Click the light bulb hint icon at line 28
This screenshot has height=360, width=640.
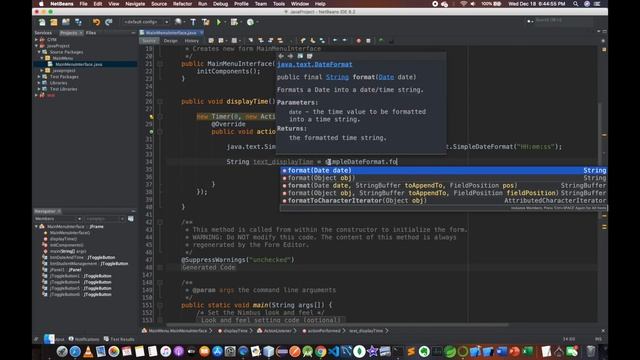[151, 117]
